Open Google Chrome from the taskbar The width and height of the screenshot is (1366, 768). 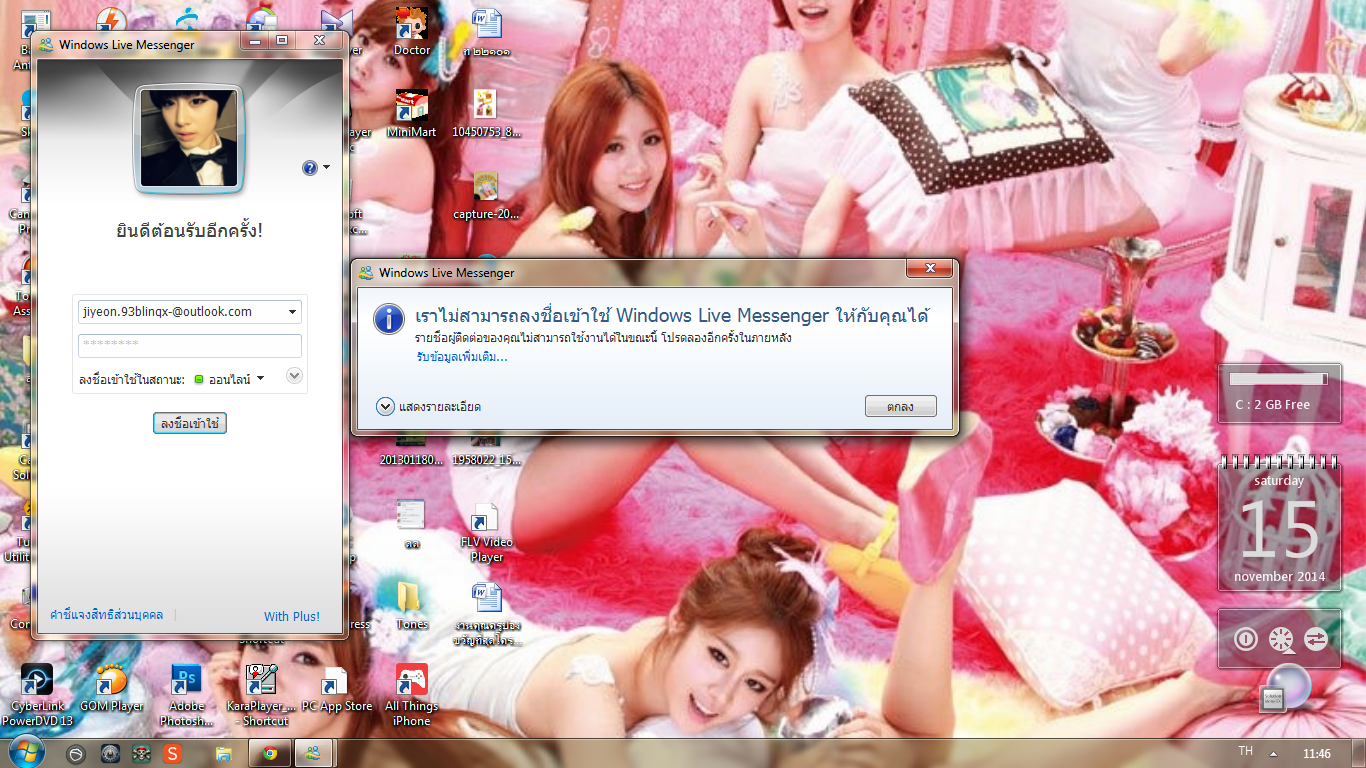click(x=270, y=753)
